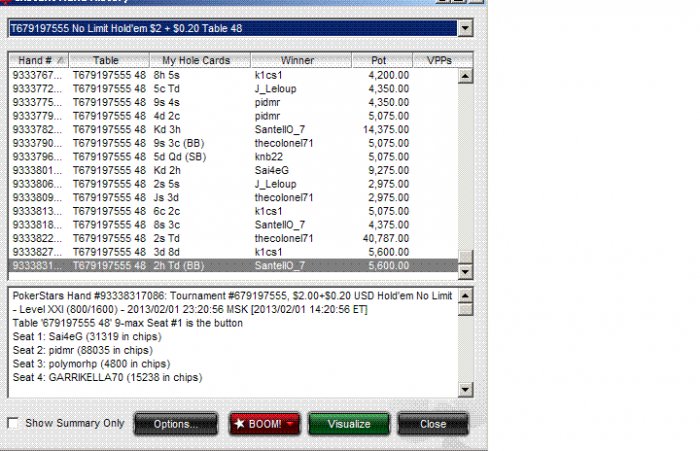Image resolution: width=700 pixels, height=451 pixels.
Task: Select hand row with 8h 5s hole cards
Action: point(233,75)
